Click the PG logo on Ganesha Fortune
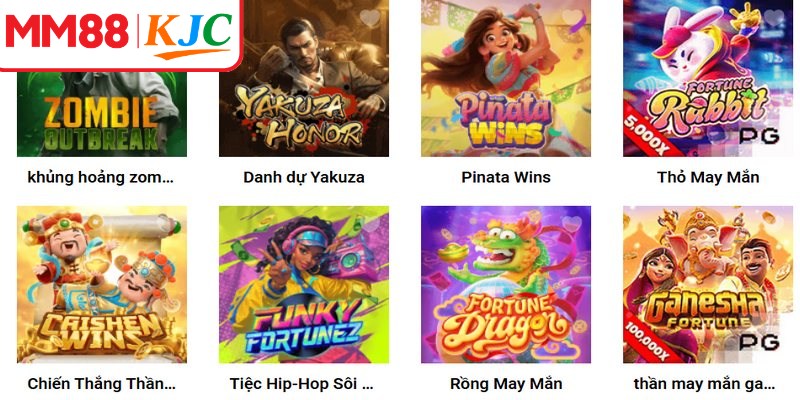 click(759, 342)
